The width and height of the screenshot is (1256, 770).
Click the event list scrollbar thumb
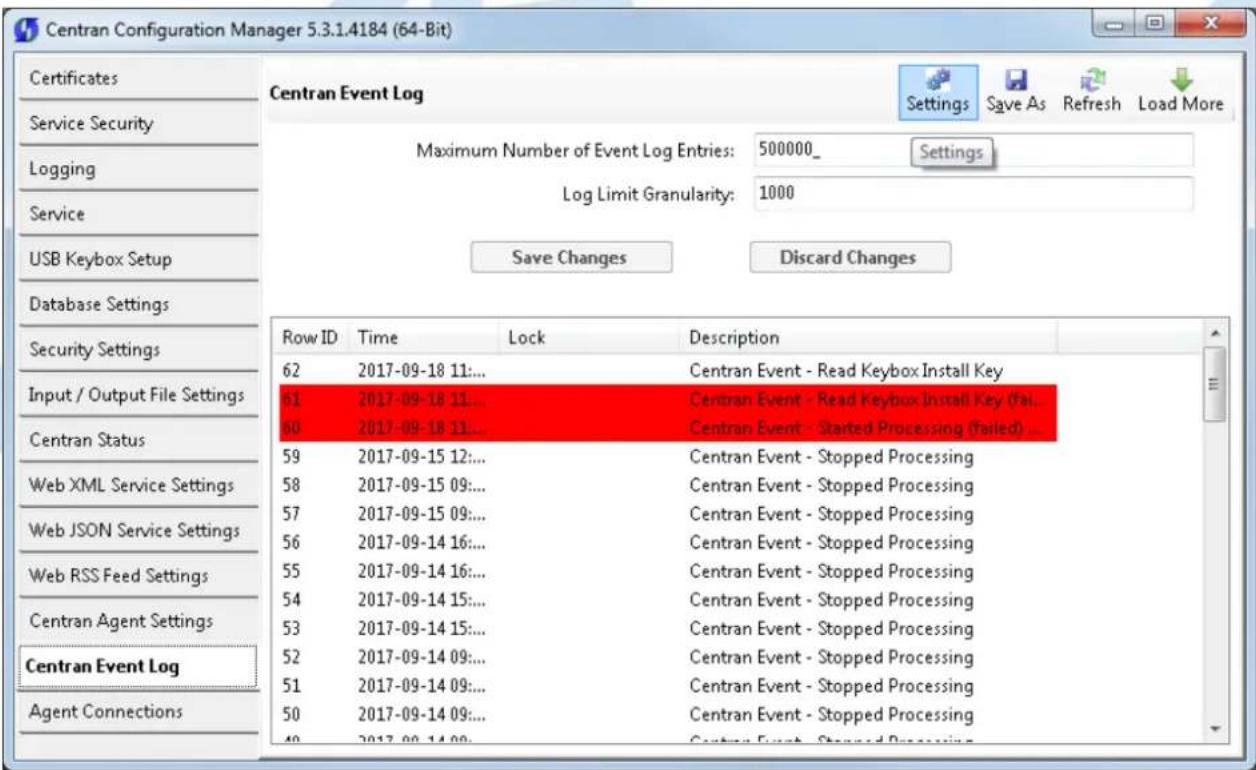[x=1215, y=385]
